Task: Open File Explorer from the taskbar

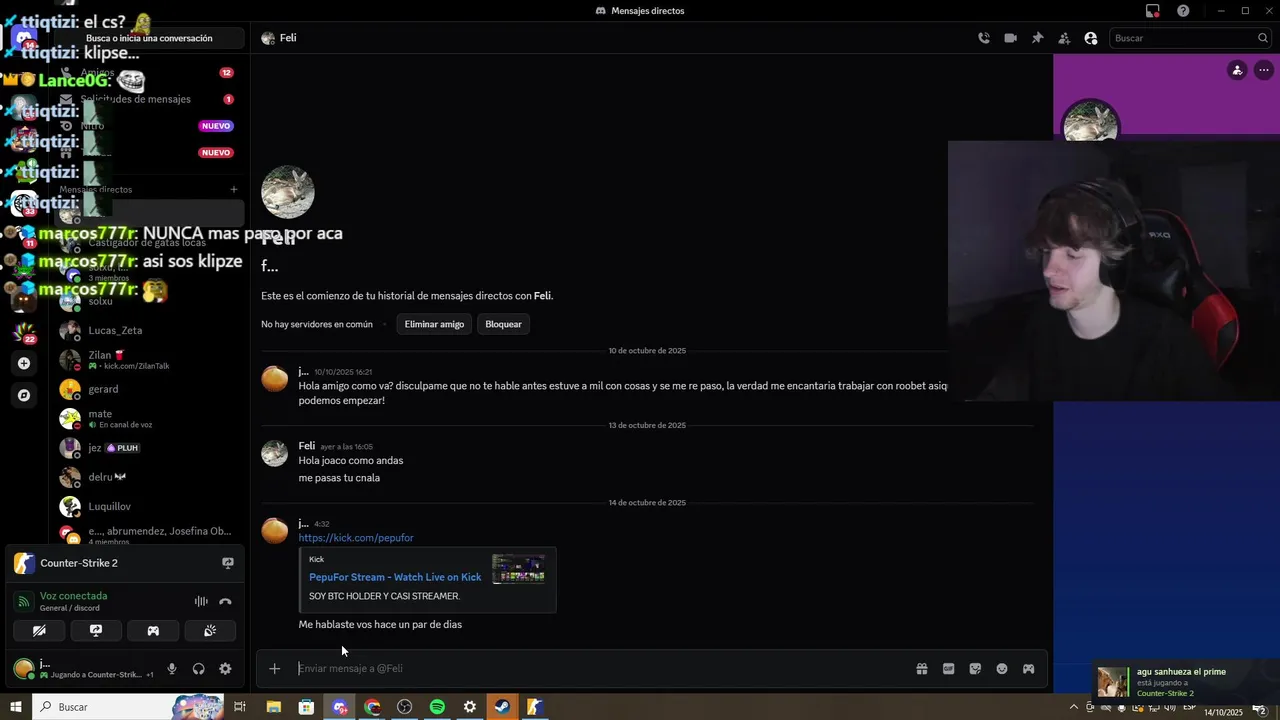Action: 274,707
